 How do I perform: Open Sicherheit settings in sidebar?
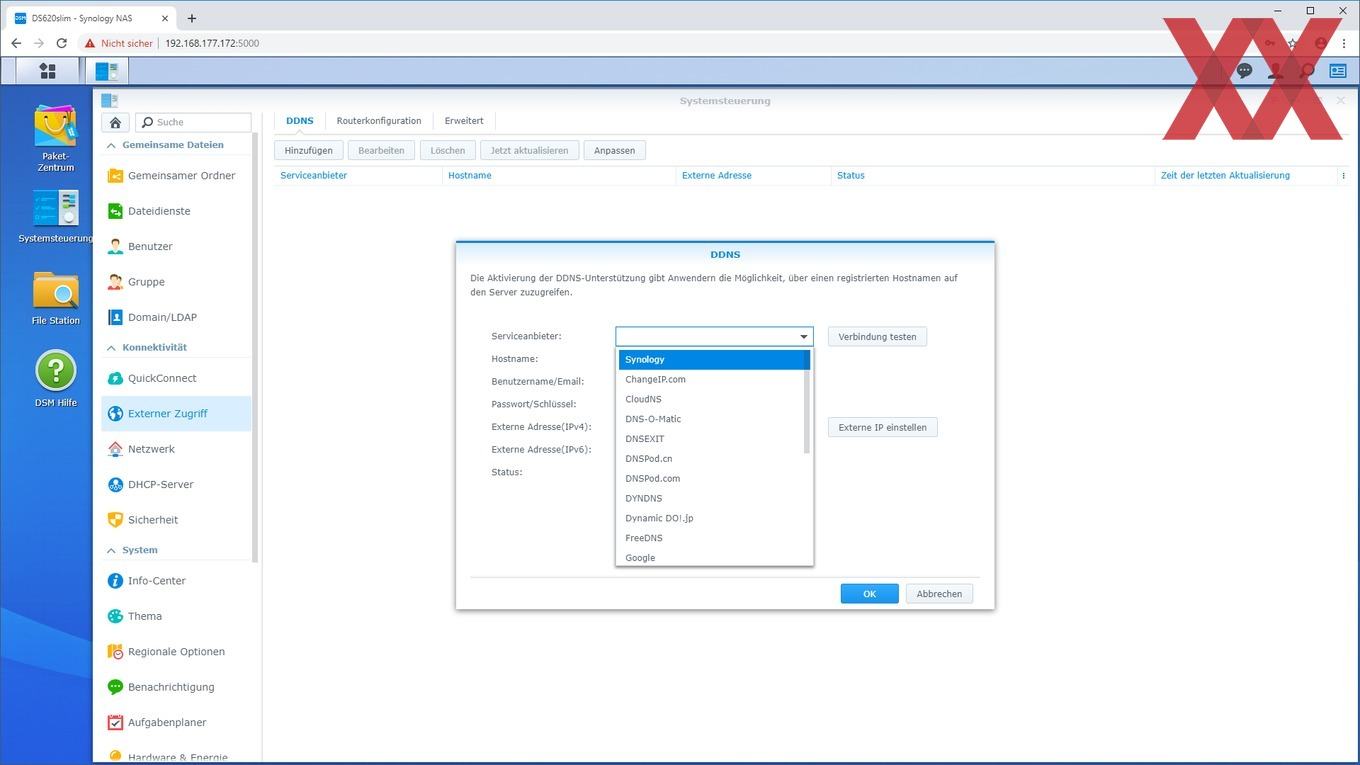pos(176,520)
